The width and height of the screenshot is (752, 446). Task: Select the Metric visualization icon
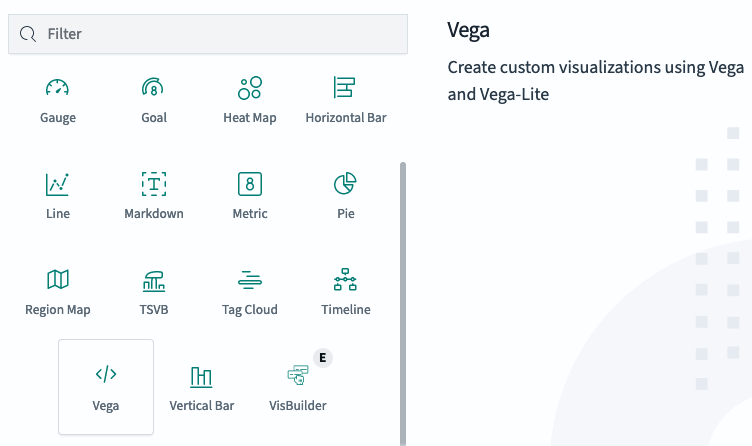250,184
